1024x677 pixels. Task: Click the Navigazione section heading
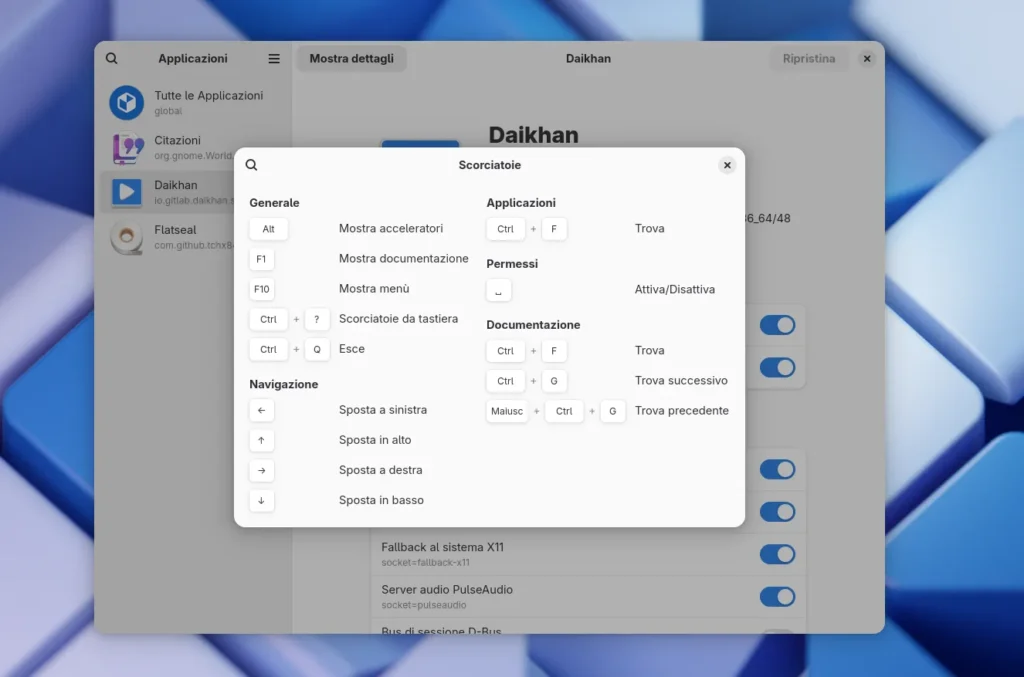[x=283, y=385]
